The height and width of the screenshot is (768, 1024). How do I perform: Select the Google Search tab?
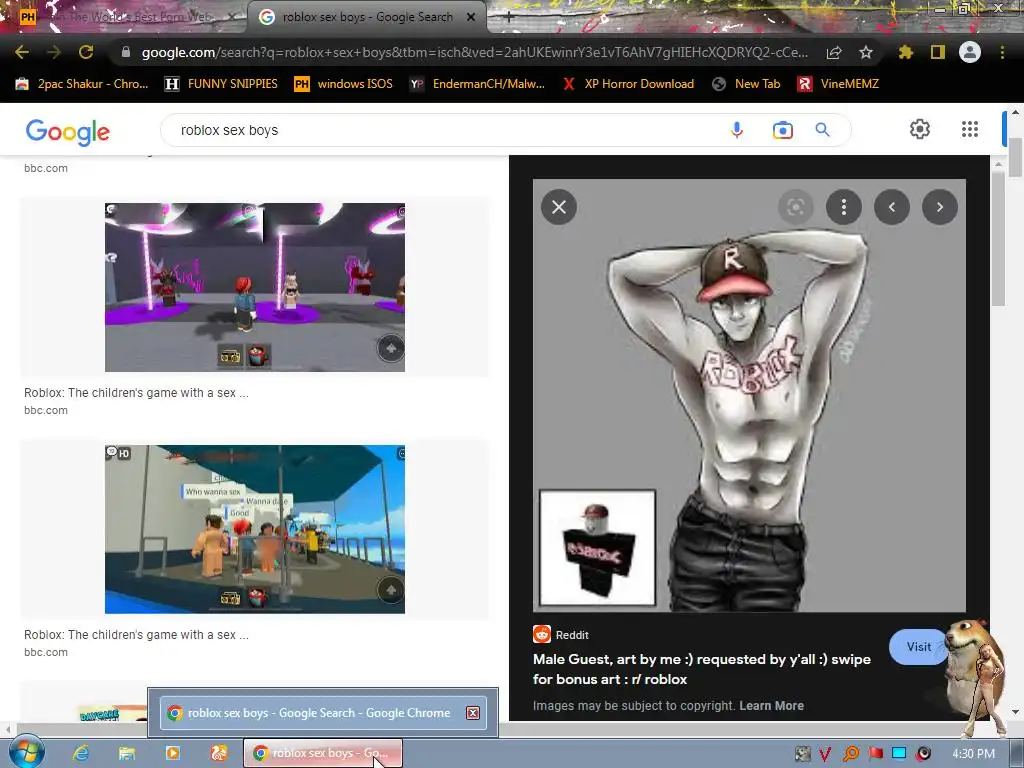click(x=366, y=17)
